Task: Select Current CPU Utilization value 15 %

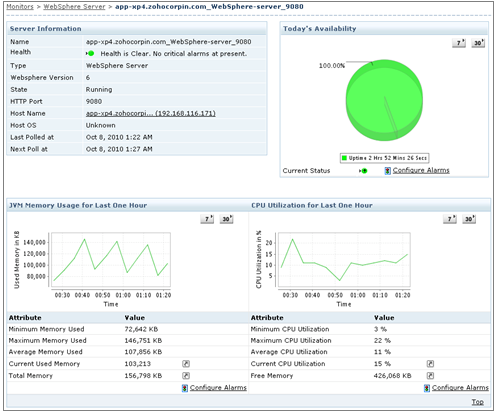Action: pos(382,364)
